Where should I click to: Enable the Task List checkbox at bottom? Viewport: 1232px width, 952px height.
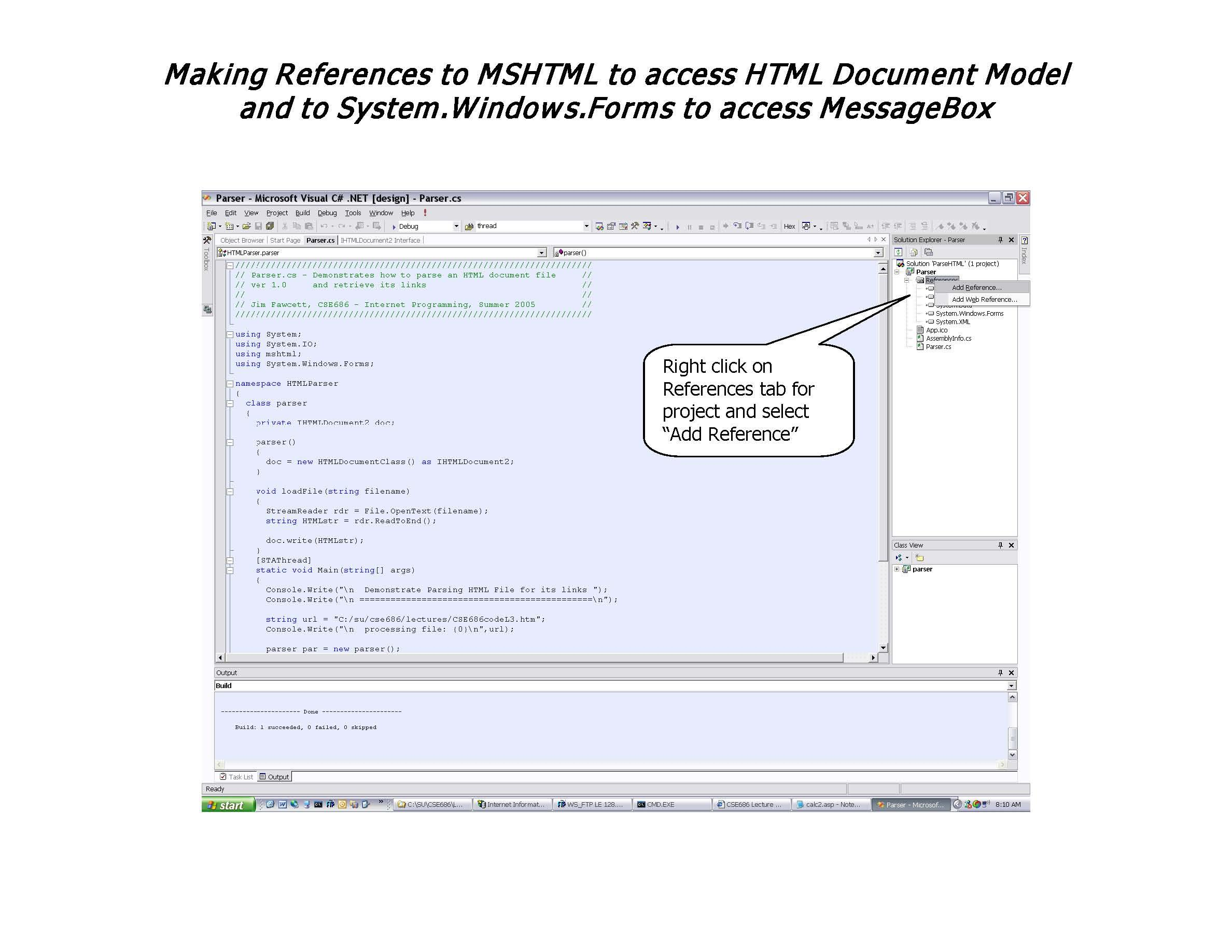tap(225, 777)
